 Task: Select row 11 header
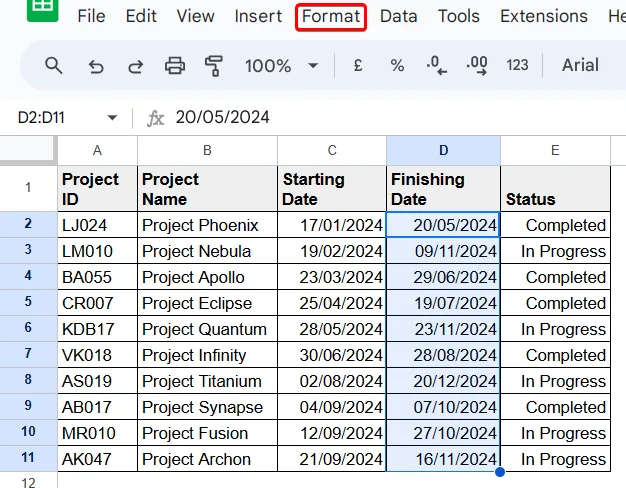[28, 458]
